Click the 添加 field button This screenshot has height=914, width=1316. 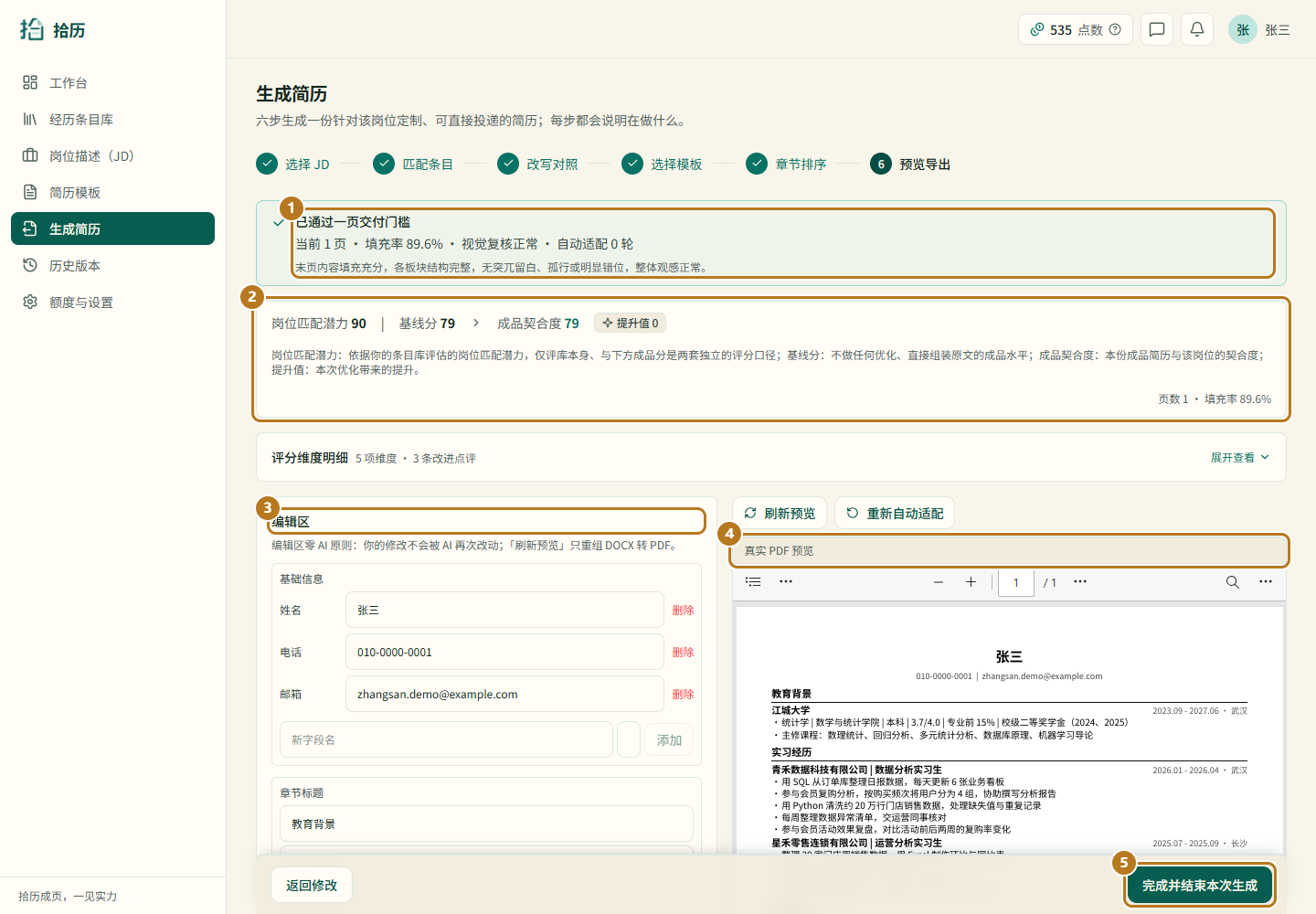coord(669,739)
